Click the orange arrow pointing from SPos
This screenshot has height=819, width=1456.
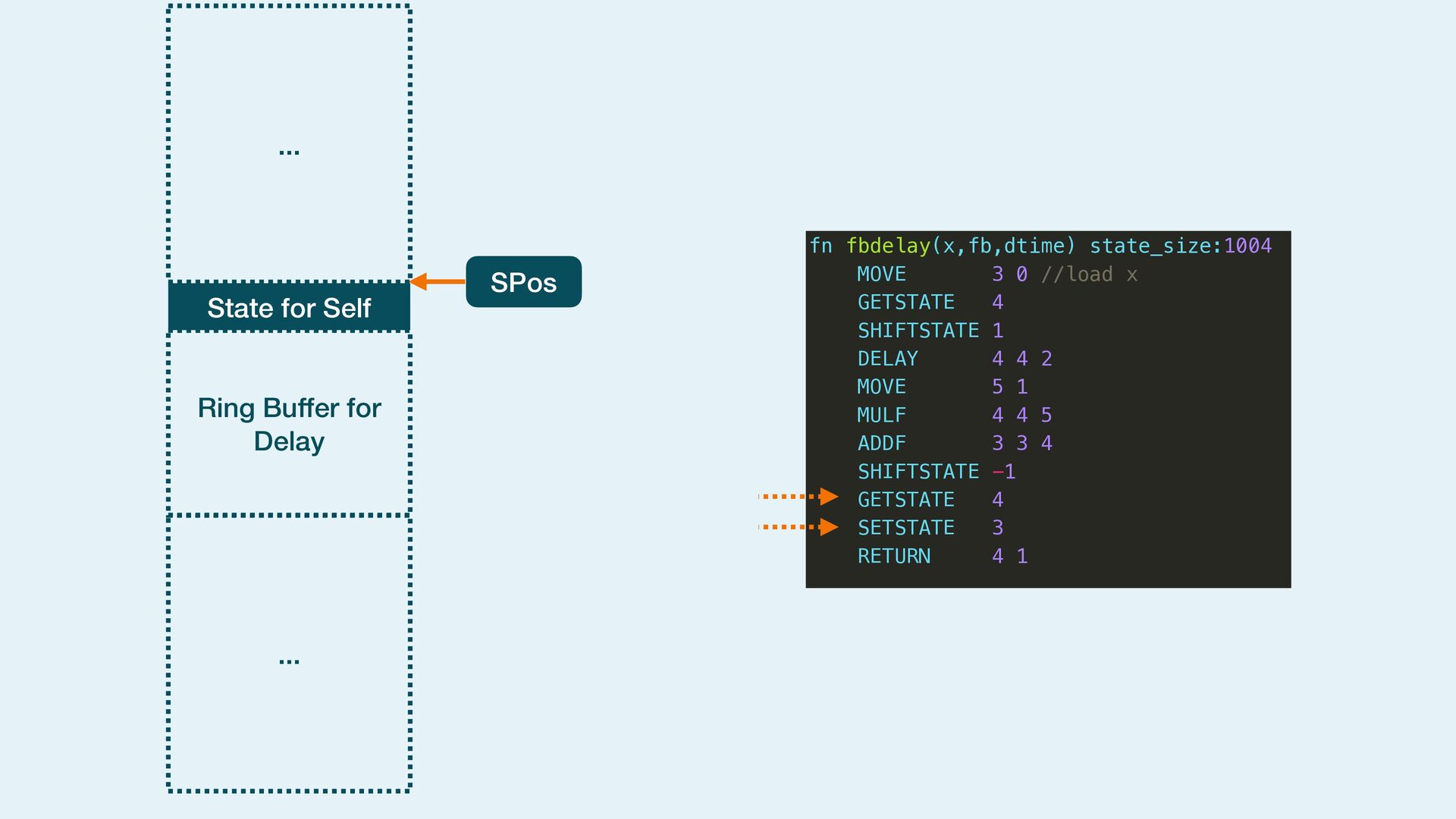438,281
